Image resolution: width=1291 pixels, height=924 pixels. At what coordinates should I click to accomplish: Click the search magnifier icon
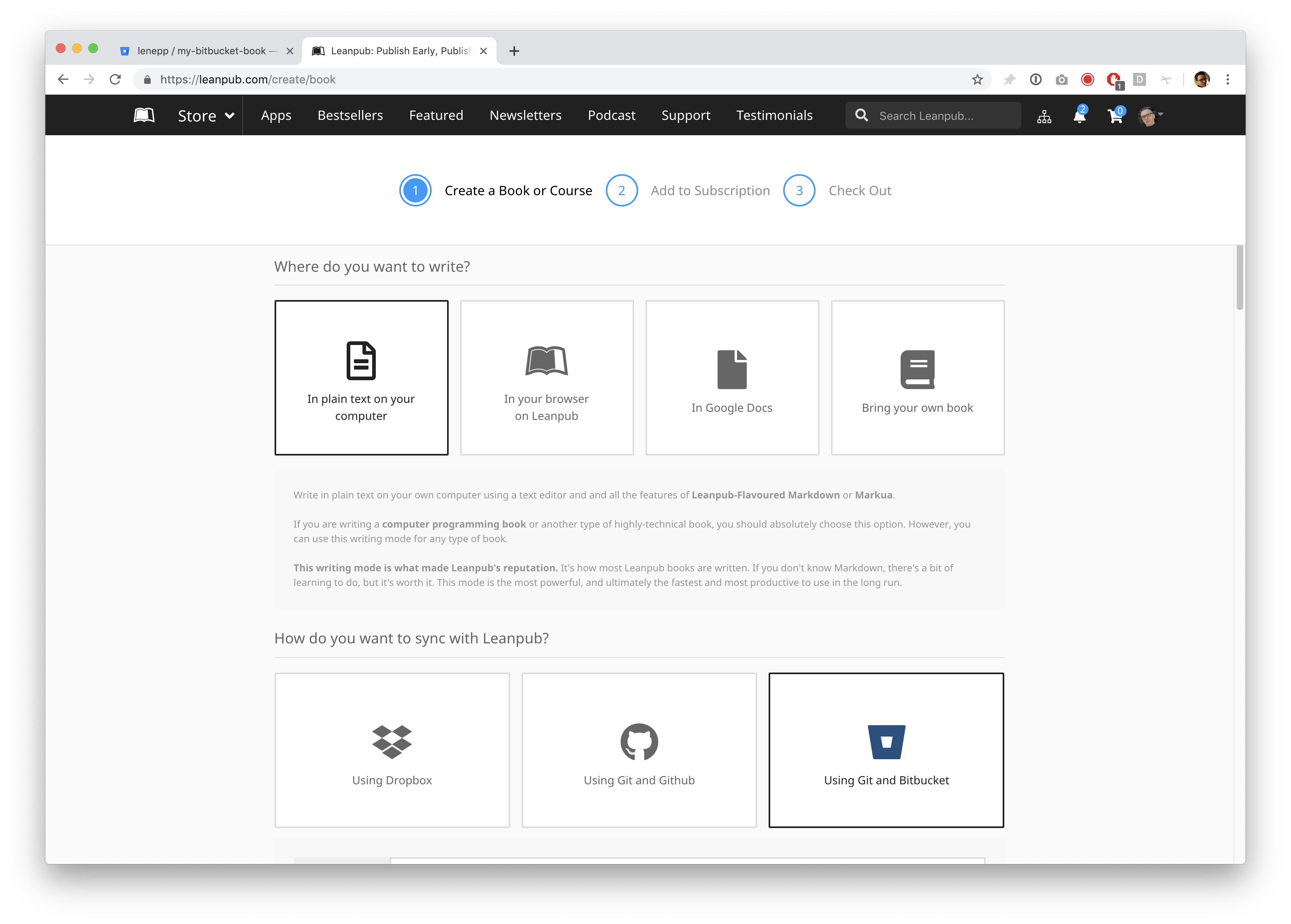[x=861, y=115]
